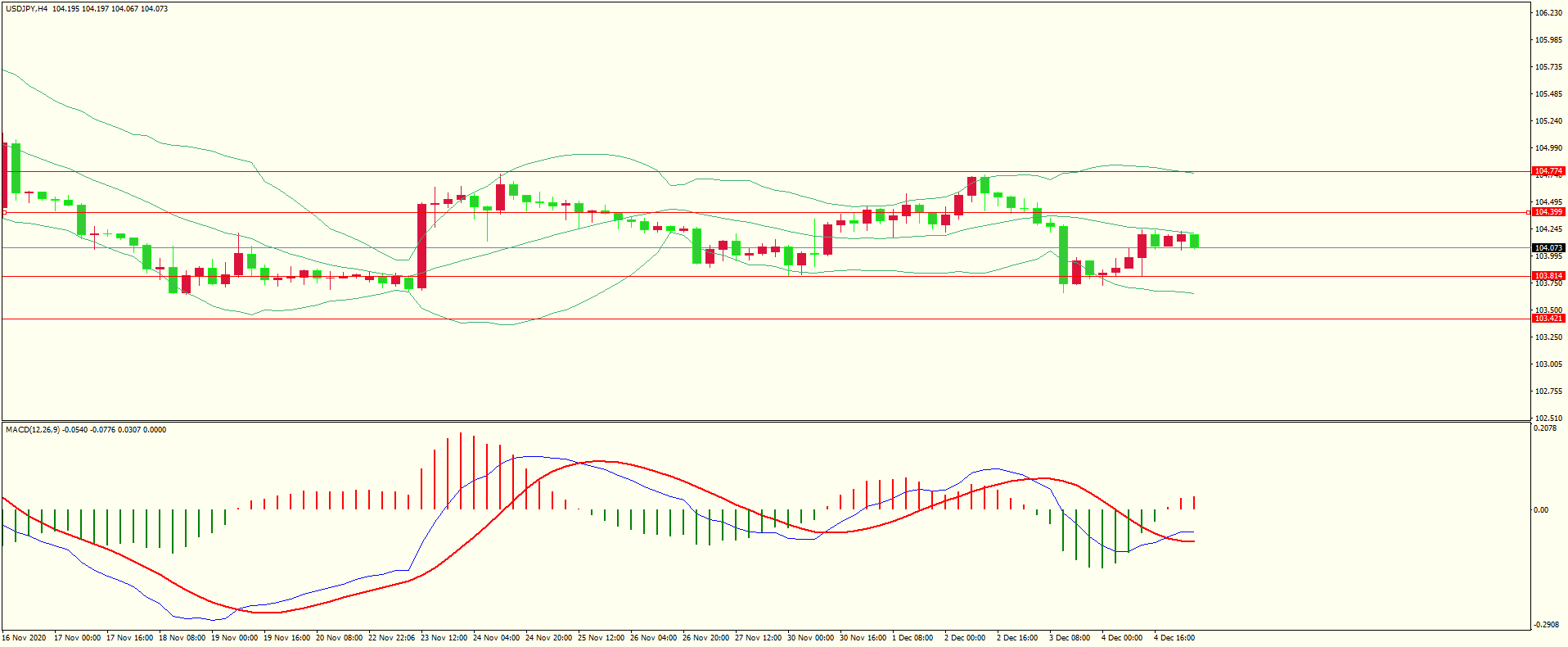This screenshot has width=1568, height=647.
Task: Select the red 104.399 price level tag
Action: point(1548,212)
